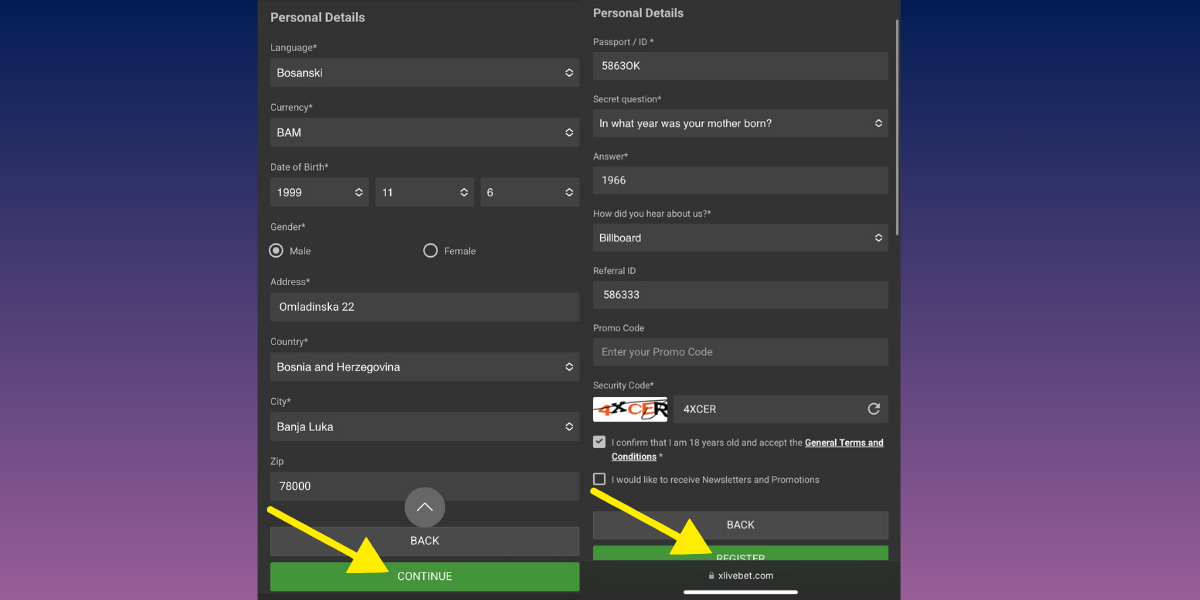Click the Address field with Omladinska 22
Screen dimensions: 1200x600
[x=424, y=307]
